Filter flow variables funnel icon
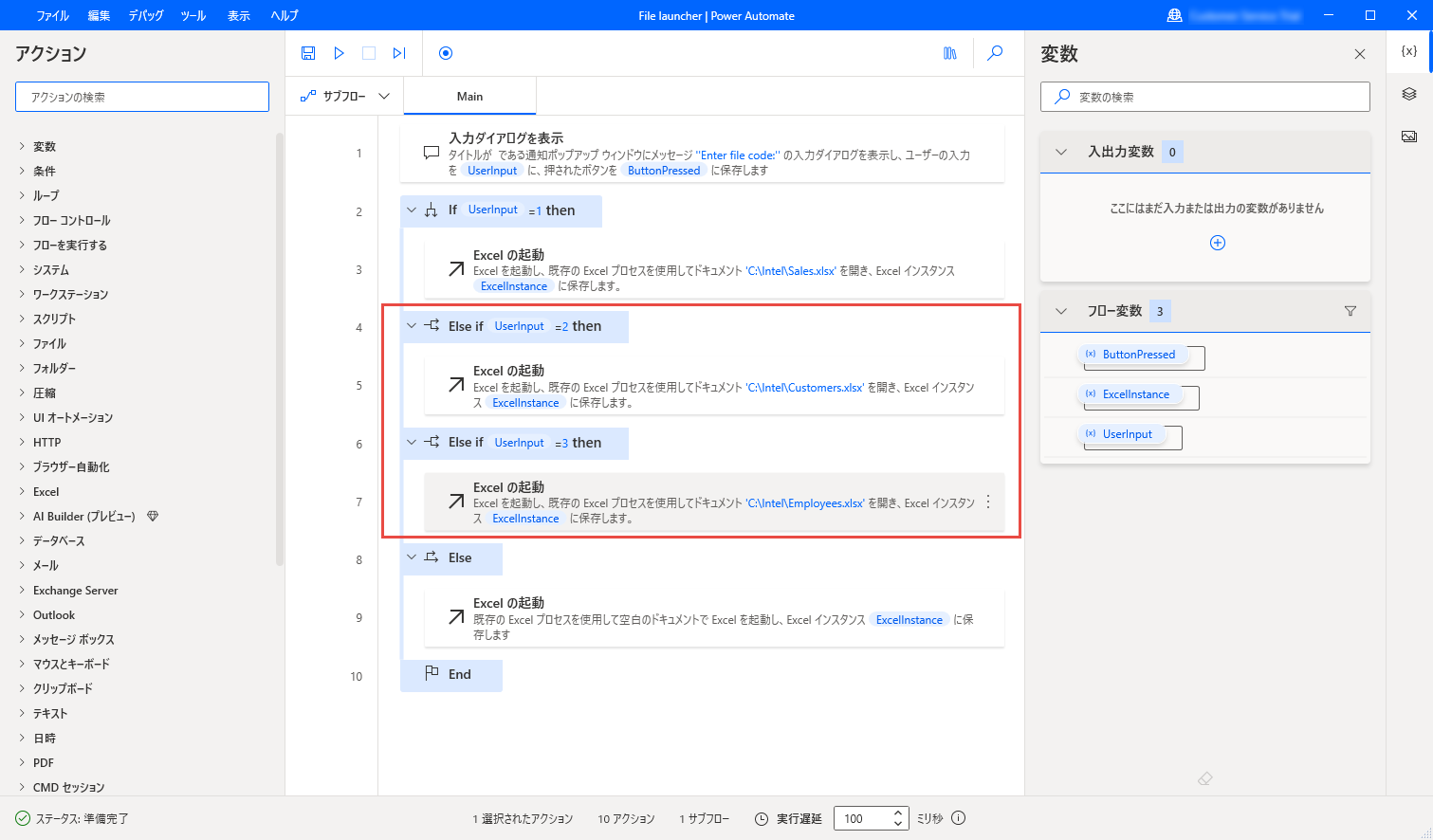 point(1350,311)
